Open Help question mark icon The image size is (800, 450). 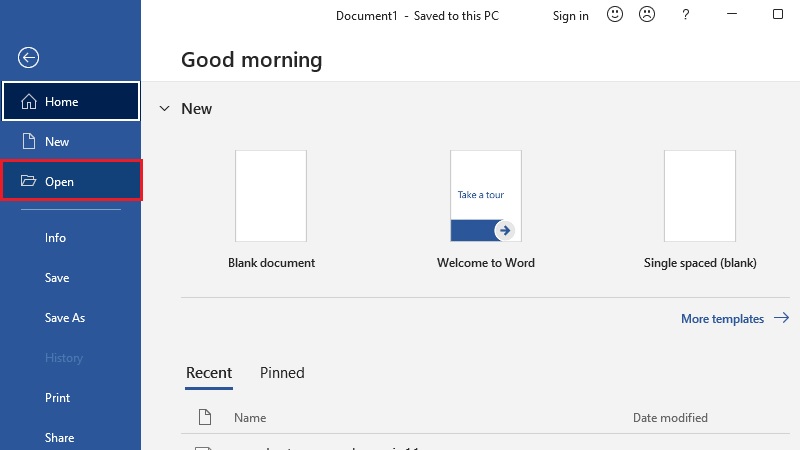(x=686, y=15)
